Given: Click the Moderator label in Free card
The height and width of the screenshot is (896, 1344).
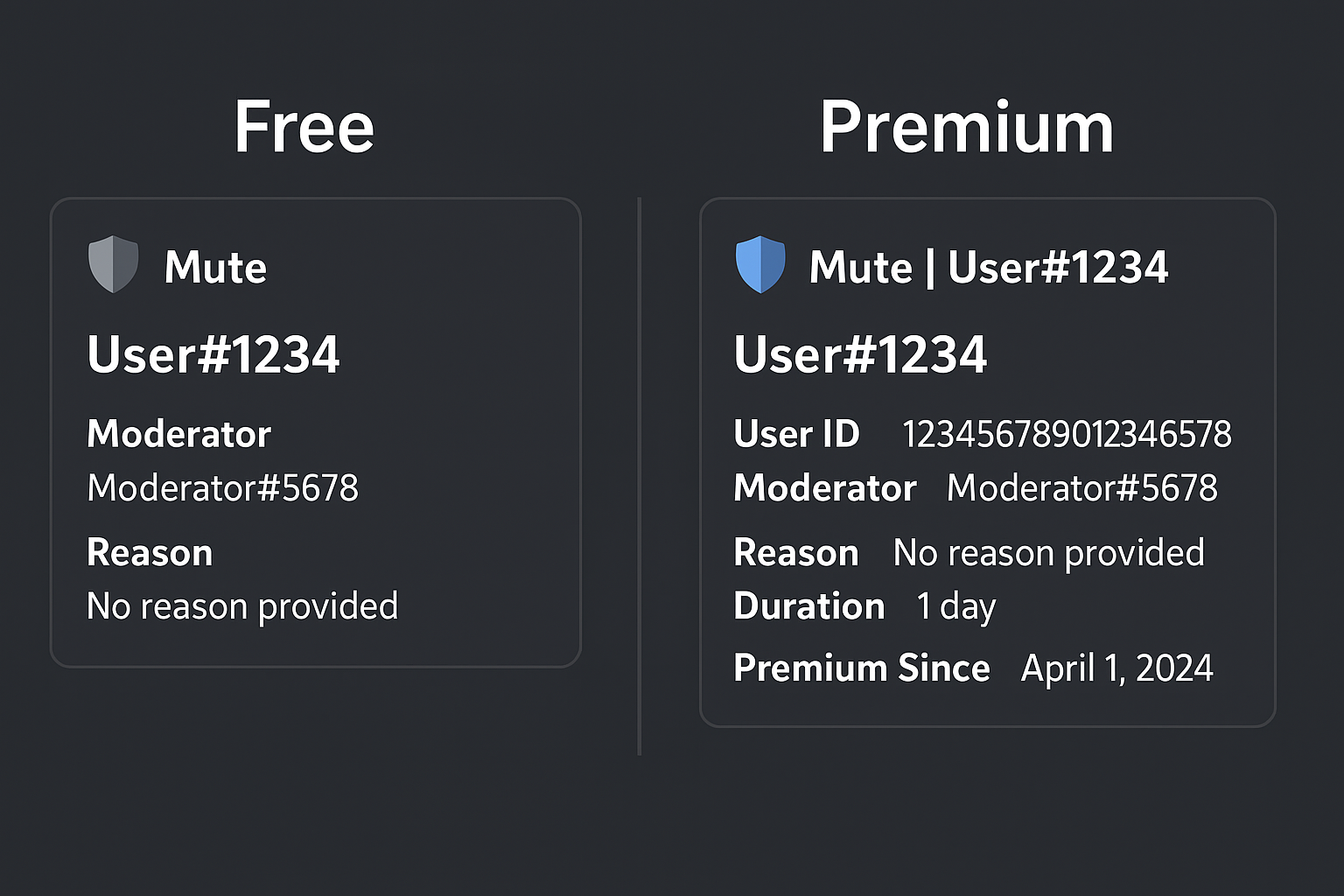Looking at the screenshot, I should (x=179, y=434).
